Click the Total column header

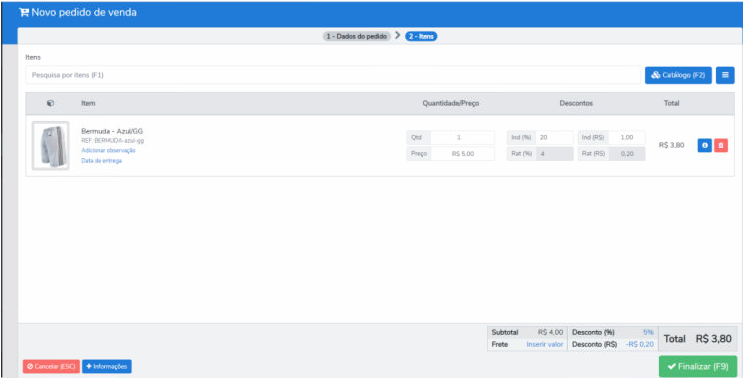pyautogui.click(x=671, y=103)
